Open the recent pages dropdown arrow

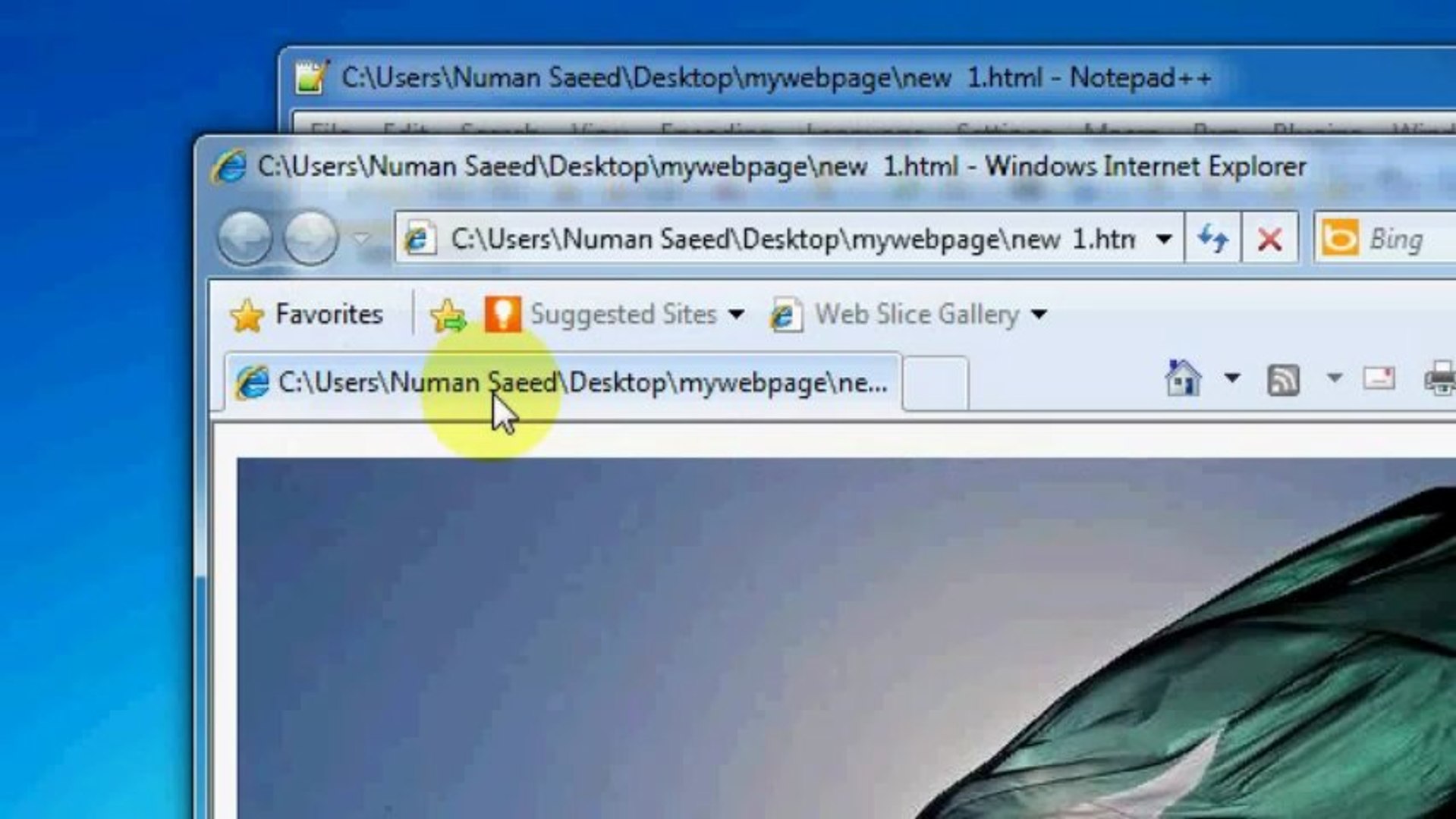[x=362, y=239]
